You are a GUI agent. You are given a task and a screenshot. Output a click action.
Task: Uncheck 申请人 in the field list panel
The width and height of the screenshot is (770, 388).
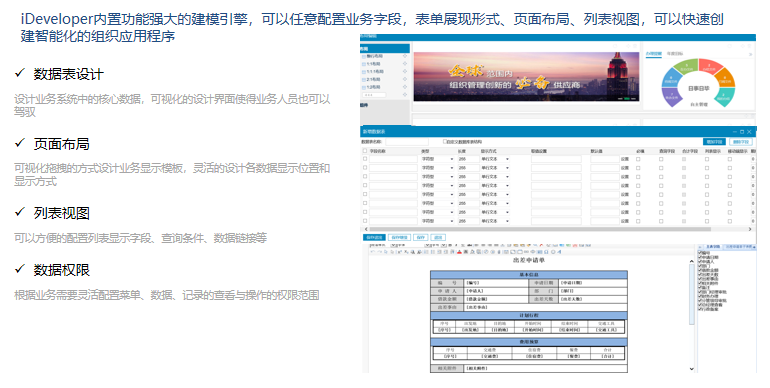tap(700, 262)
